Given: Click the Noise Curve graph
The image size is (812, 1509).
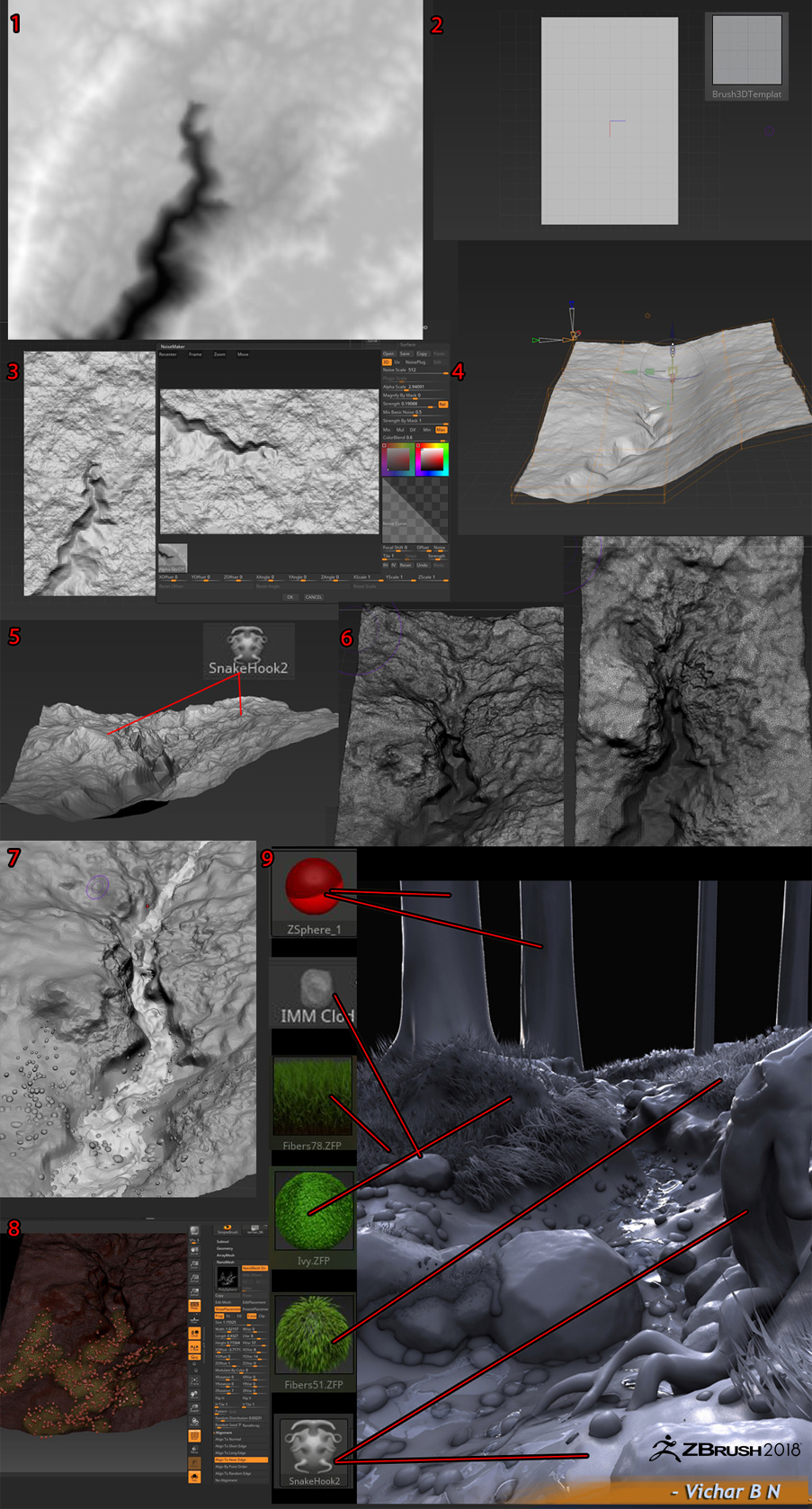Looking at the screenshot, I should (415, 510).
